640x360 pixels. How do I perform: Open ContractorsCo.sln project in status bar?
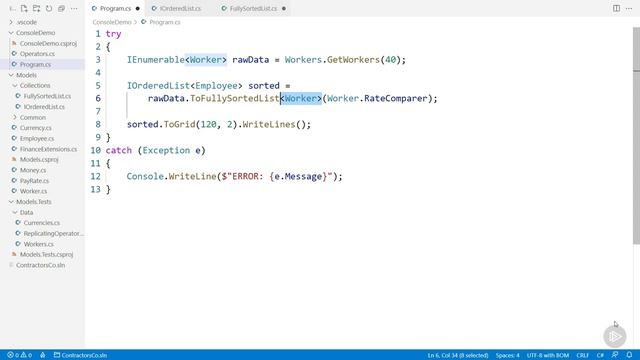point(80,355)
